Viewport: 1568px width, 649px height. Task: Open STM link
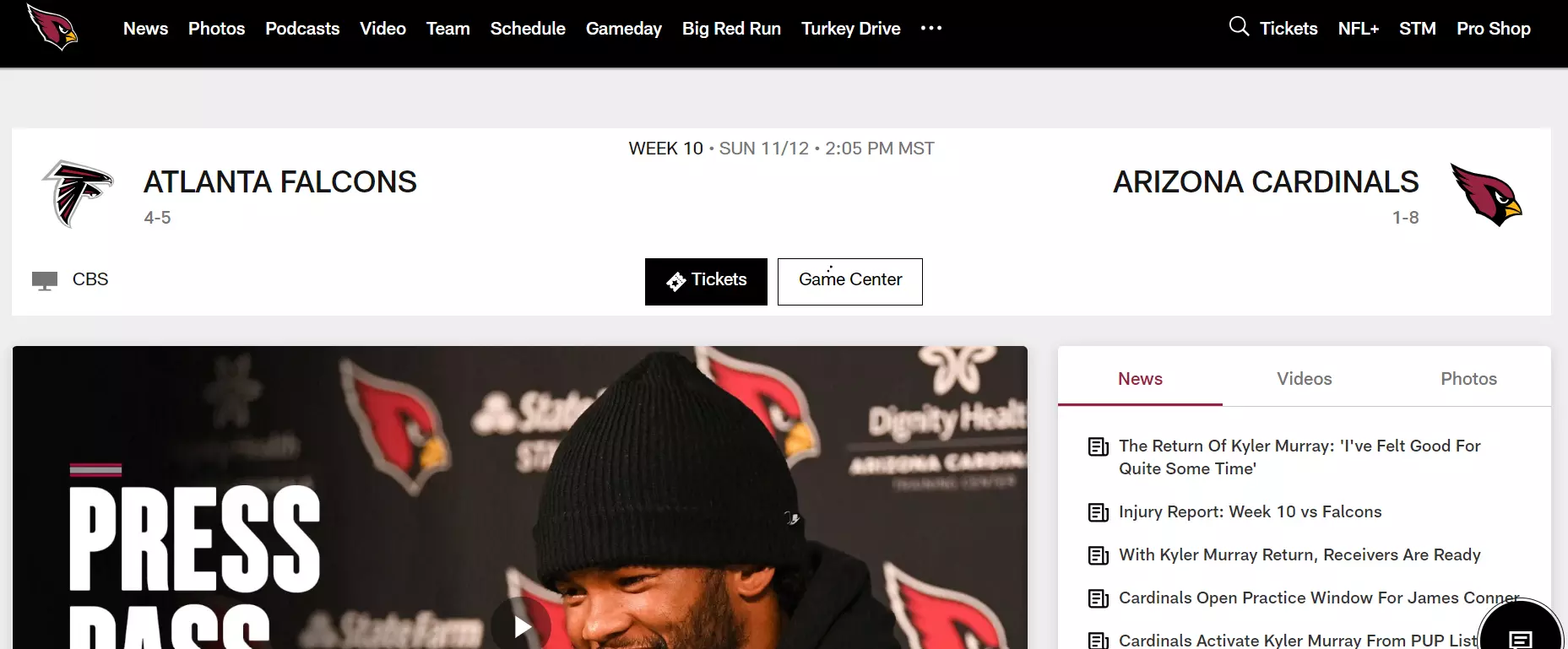pos(1417,29)
